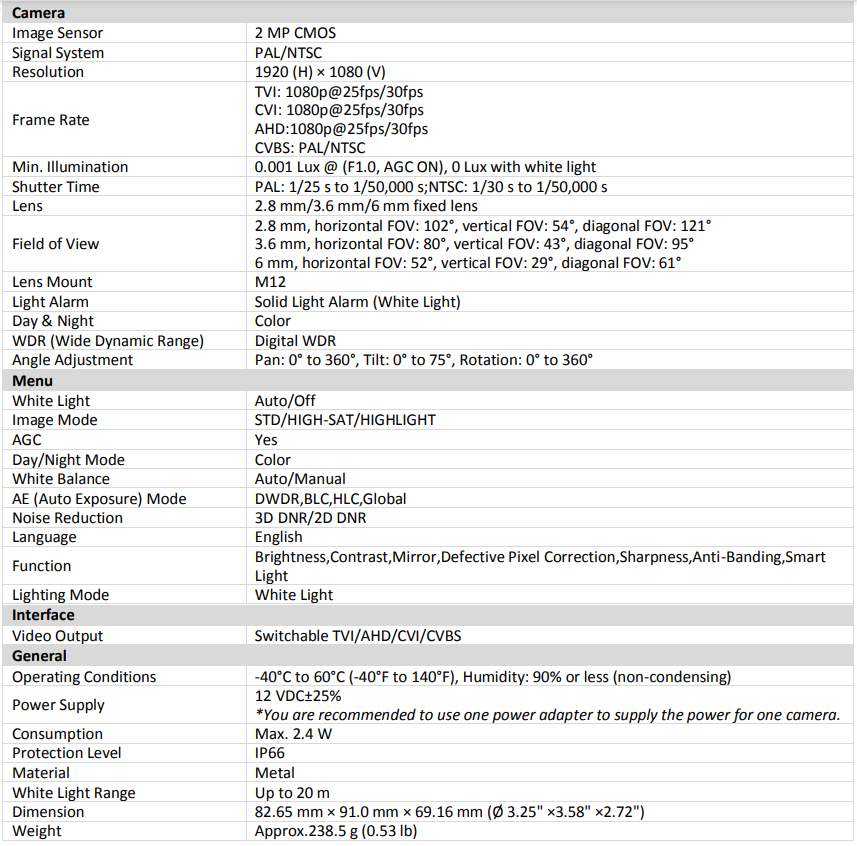Select the IP66 protection level value
The image size is (857, 846).
coord(272,753)
